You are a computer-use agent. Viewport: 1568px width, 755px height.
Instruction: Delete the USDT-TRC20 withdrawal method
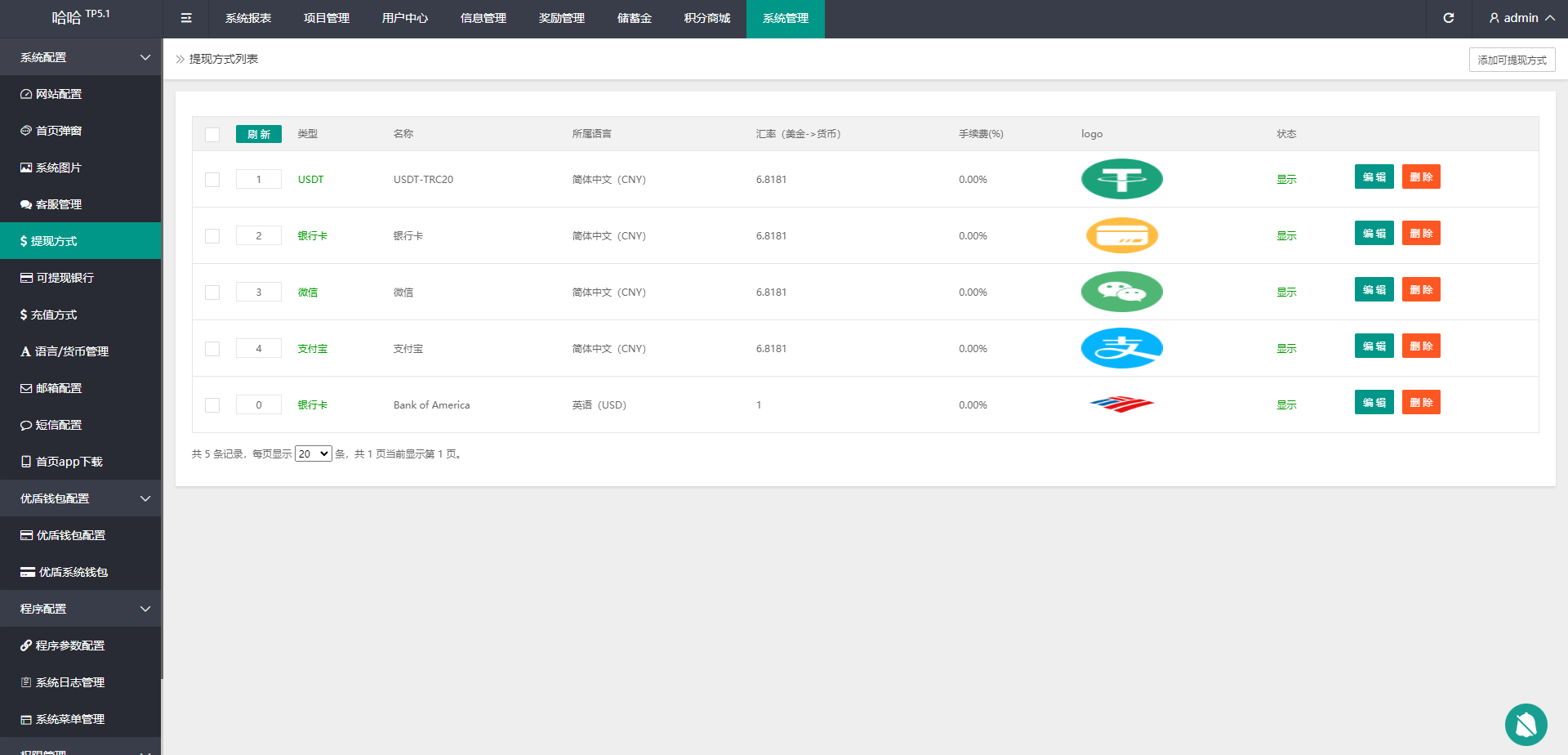(x=1420, y=177)
